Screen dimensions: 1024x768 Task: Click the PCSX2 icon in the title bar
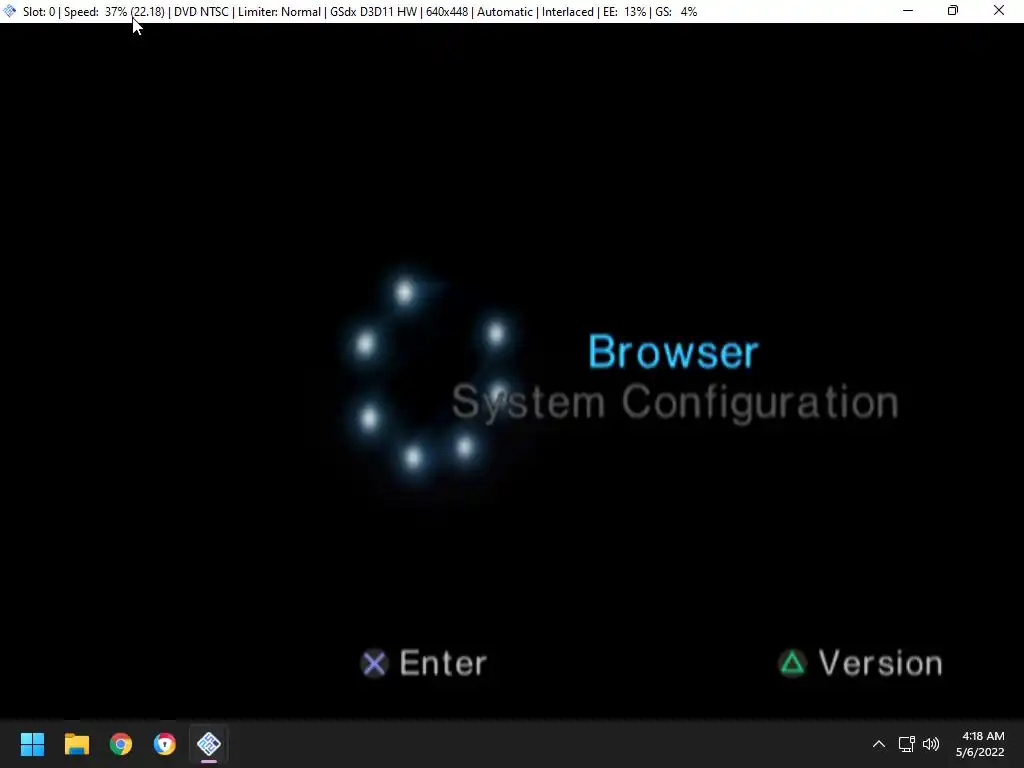tap(10, 11)
